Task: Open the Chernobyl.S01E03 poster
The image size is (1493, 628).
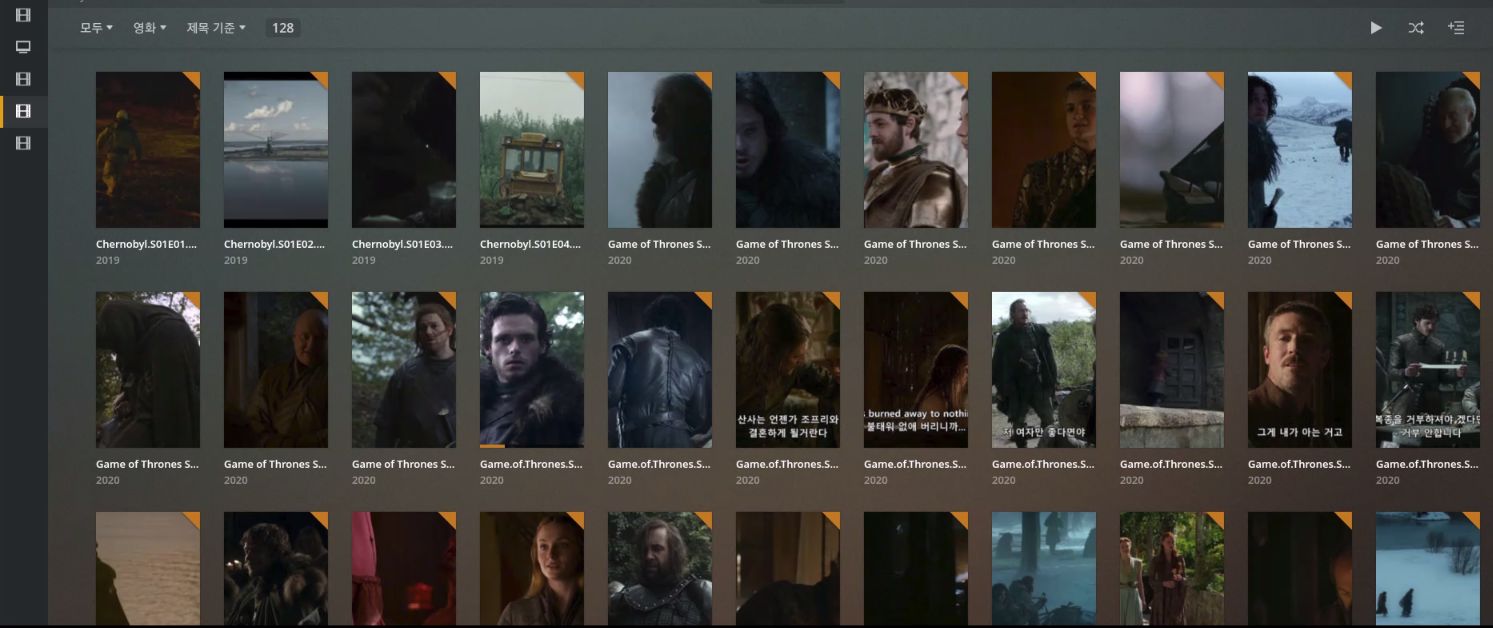Action: tap(404, 150)
